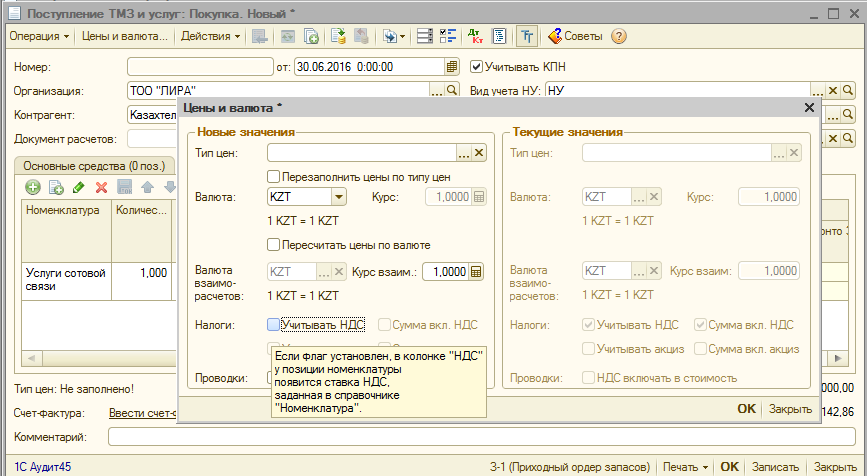Click the document report icon beside Дт/Кт
Viewport: 867px width, 476px height.
click(499, 36)
